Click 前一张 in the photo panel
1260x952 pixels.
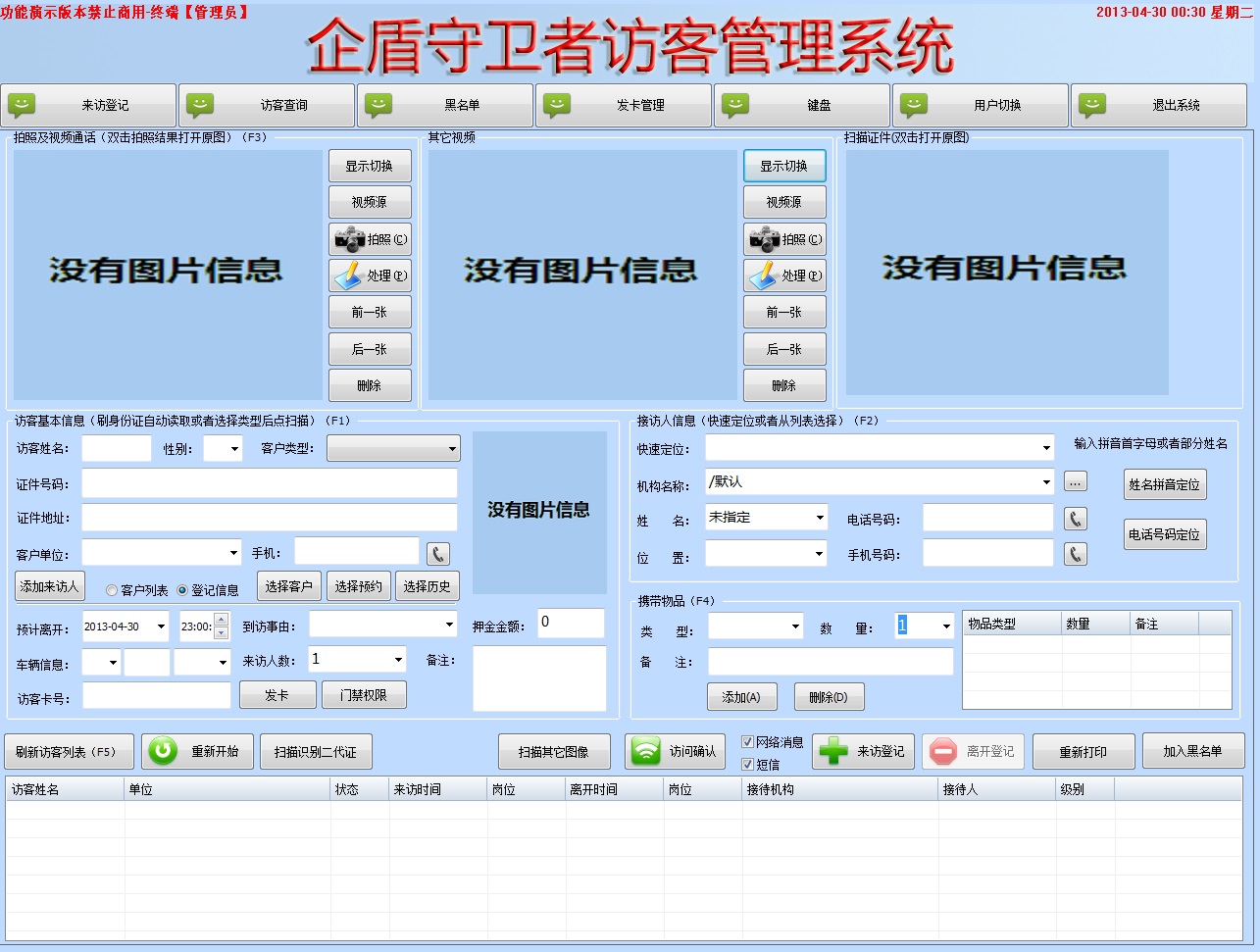tap(370, 312)
